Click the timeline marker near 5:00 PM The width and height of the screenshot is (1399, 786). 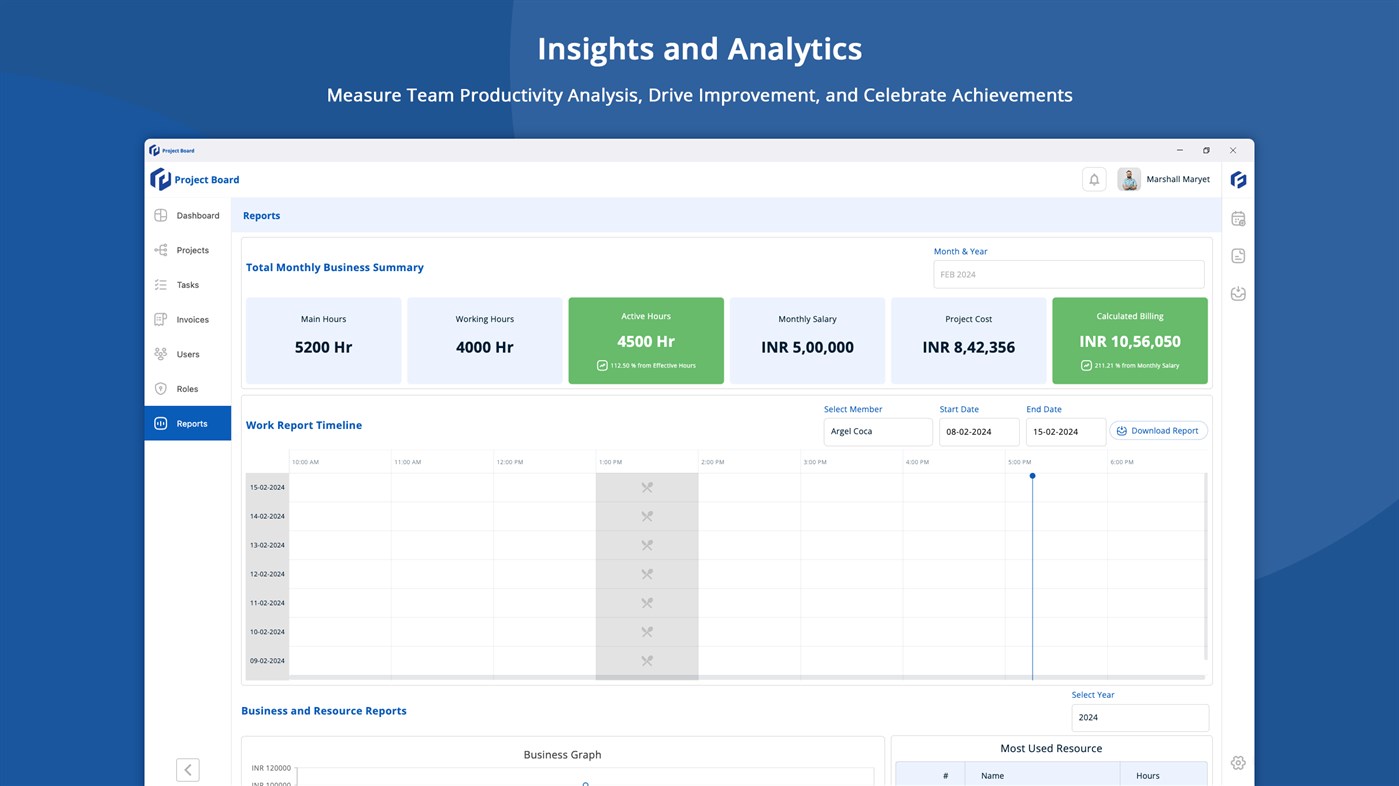pos(1032,476)
